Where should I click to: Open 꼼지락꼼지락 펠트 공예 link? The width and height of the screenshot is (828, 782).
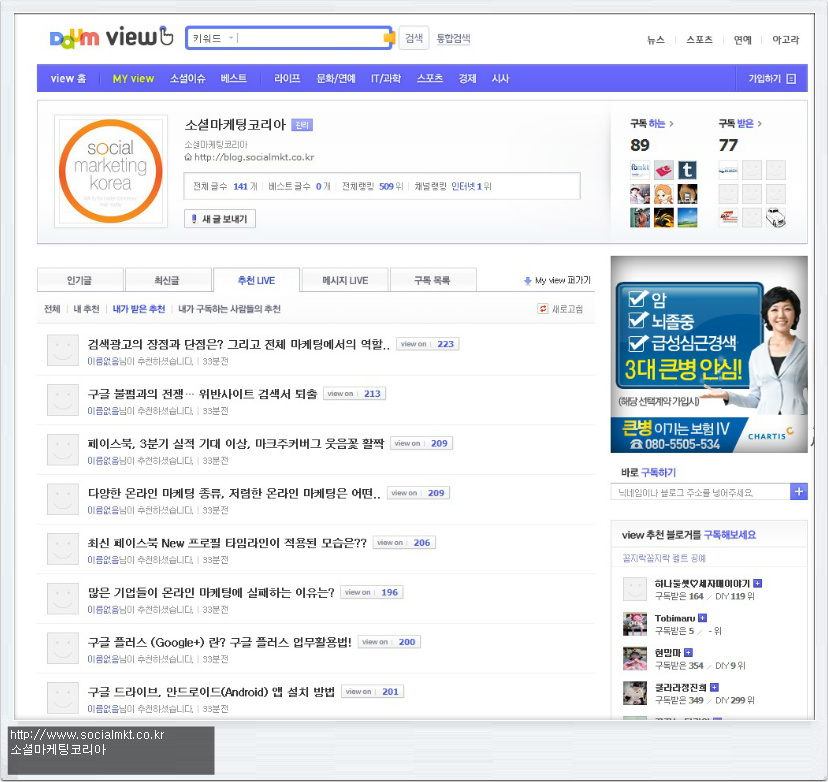pos(664,558)
